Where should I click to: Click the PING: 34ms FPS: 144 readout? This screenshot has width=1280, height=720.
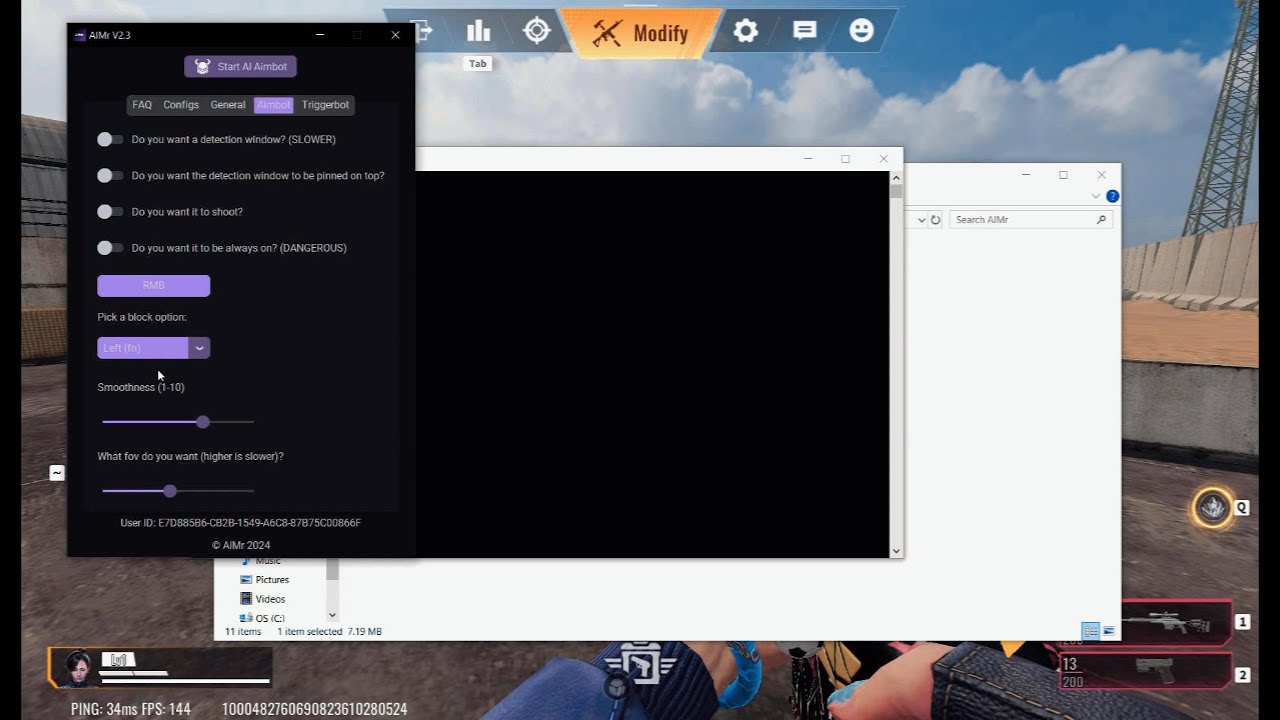[x=131, y=709]
